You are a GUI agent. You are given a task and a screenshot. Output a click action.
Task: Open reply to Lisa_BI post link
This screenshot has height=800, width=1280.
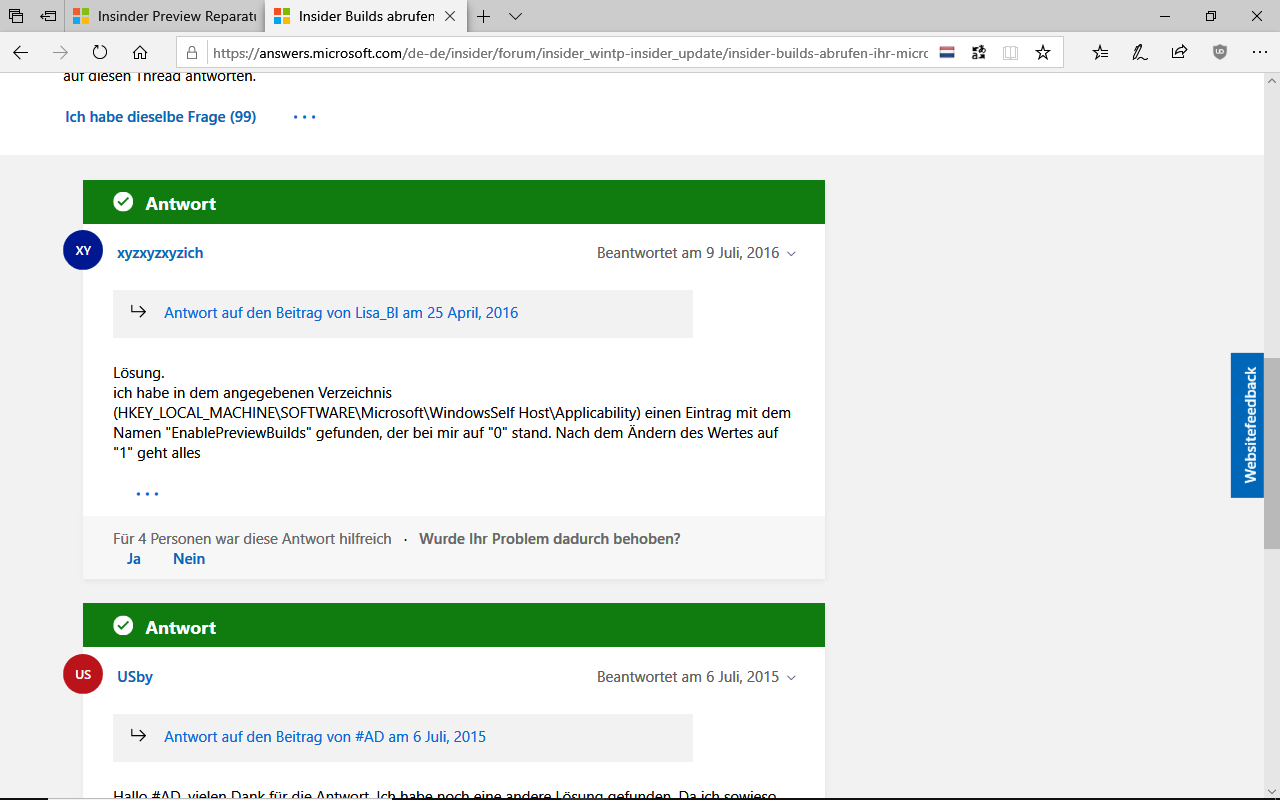pos(341,313)
